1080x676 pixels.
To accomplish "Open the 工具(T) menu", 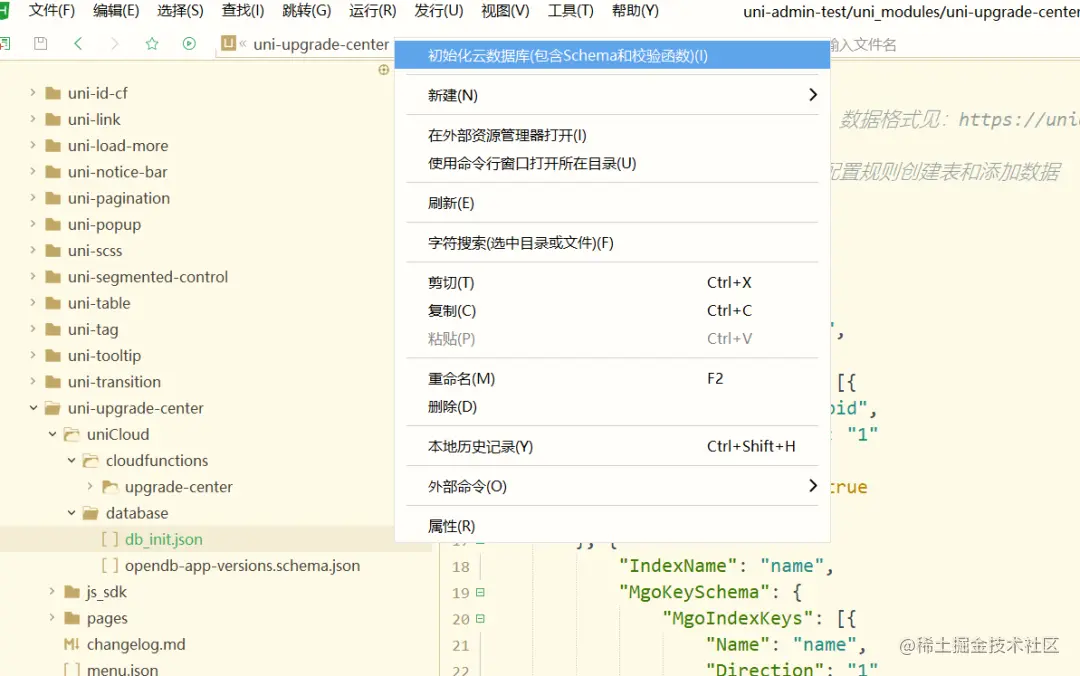I will 570,10.
